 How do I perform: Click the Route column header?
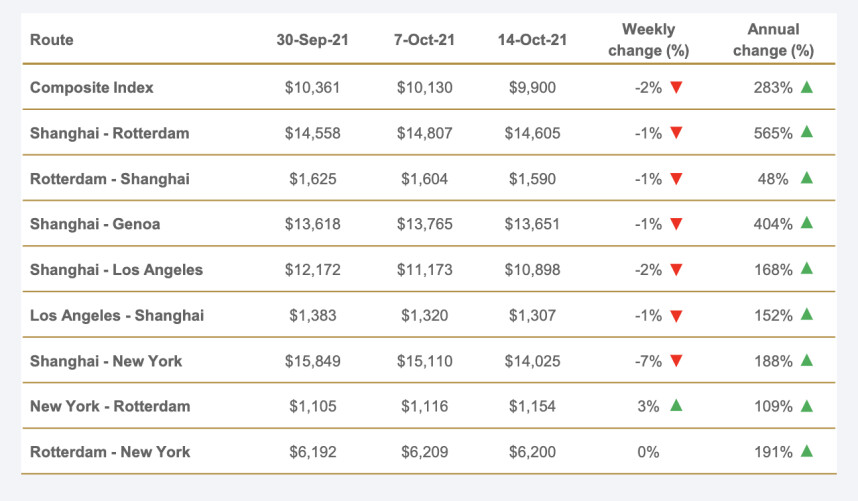pos(52,40)
